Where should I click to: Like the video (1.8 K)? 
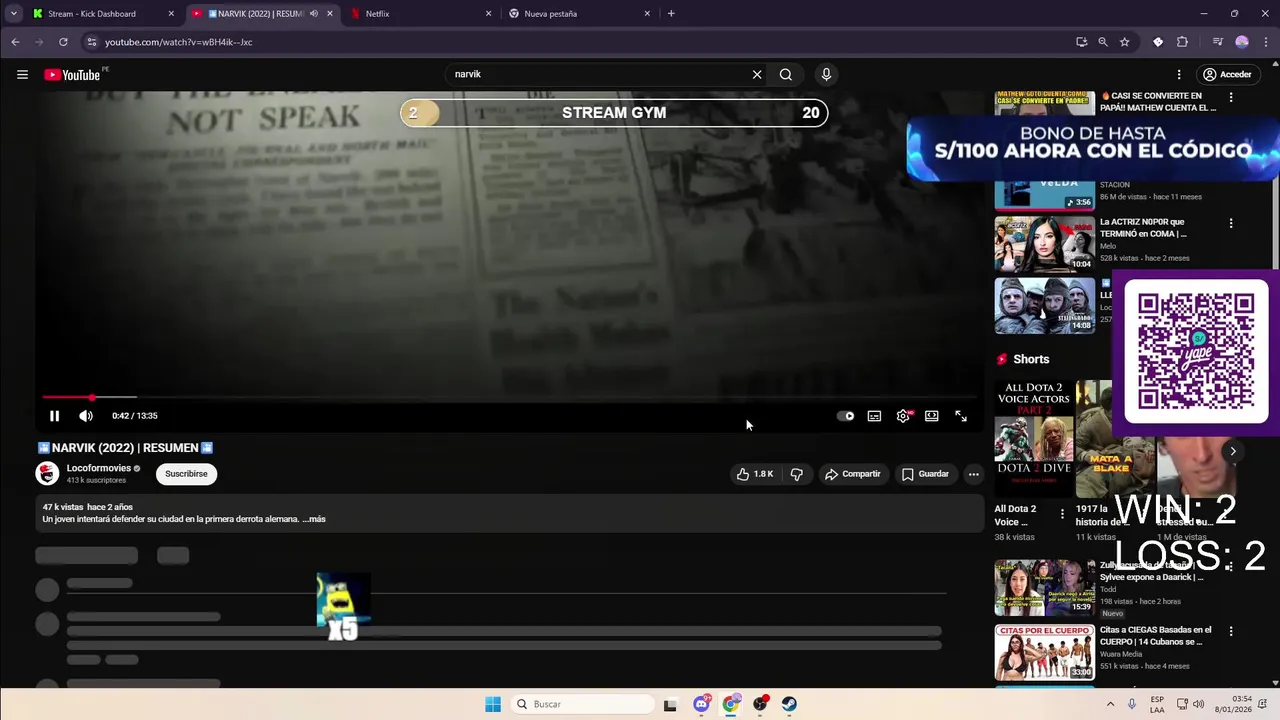[x=755, y=474]
